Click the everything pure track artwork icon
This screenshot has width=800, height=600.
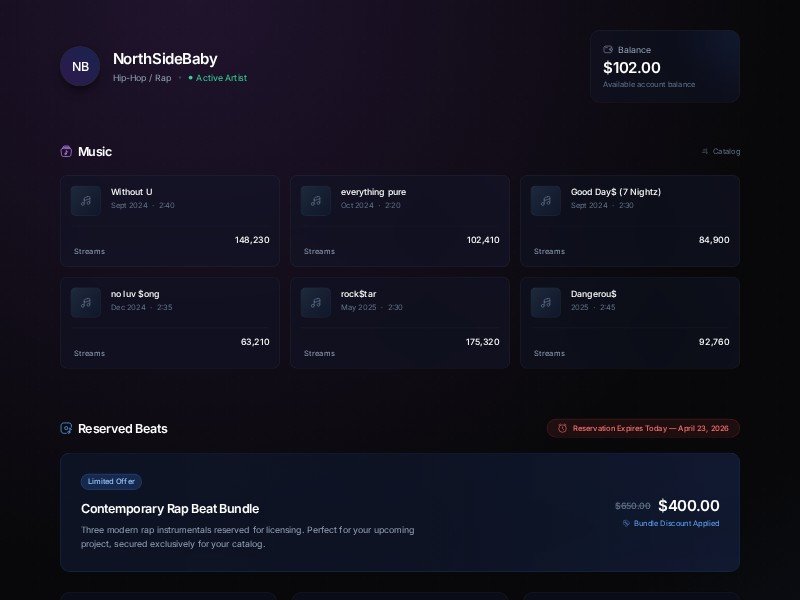[x=316, y=200]
